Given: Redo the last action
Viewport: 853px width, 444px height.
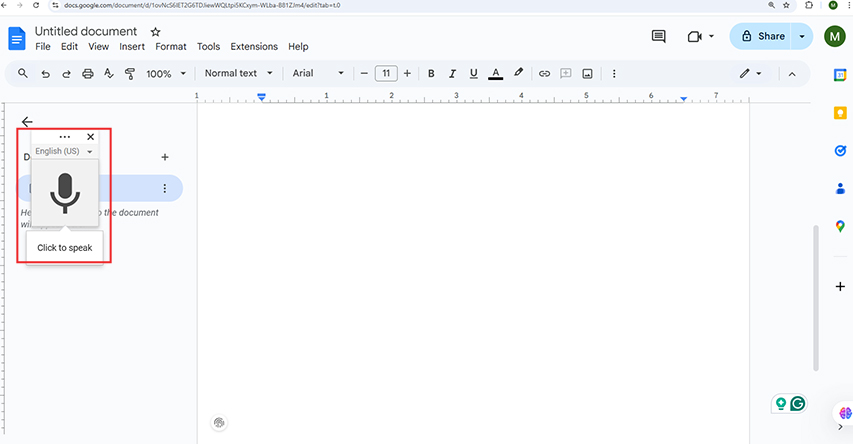Looking at the screenshot, I should (66, 73).
